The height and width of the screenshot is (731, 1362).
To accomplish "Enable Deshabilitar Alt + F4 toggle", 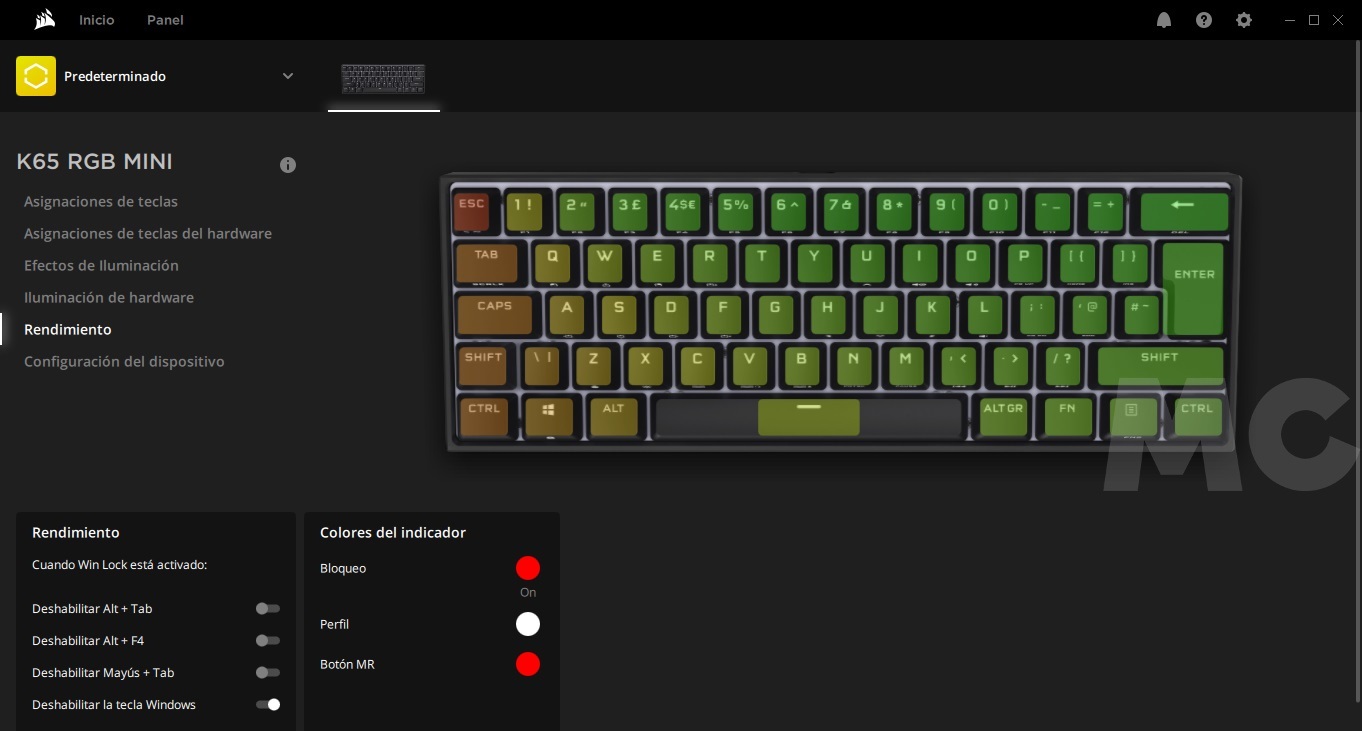I will [x=267, y=640].
